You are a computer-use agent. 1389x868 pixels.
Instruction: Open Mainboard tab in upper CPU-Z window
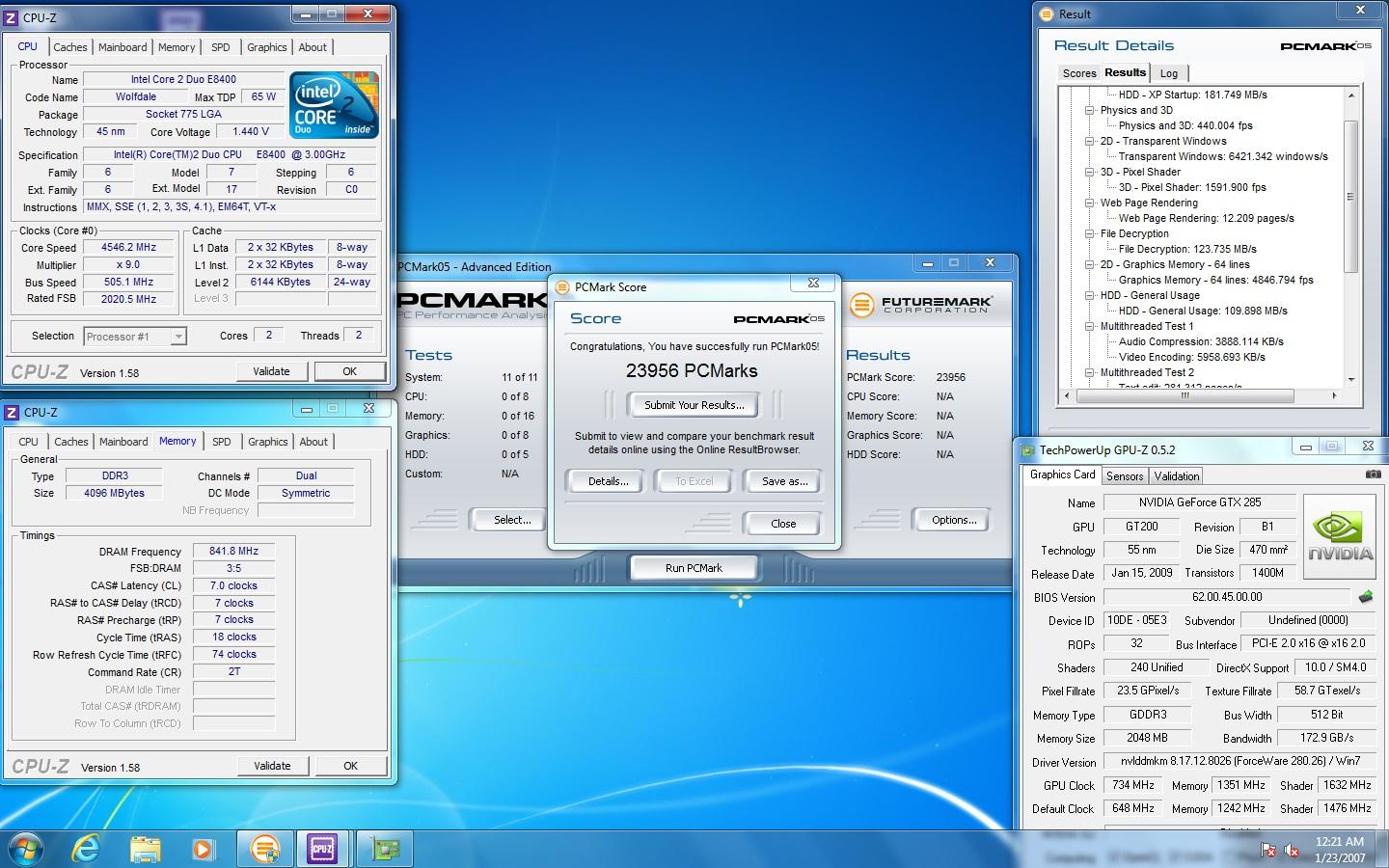[x=123, y=47]
